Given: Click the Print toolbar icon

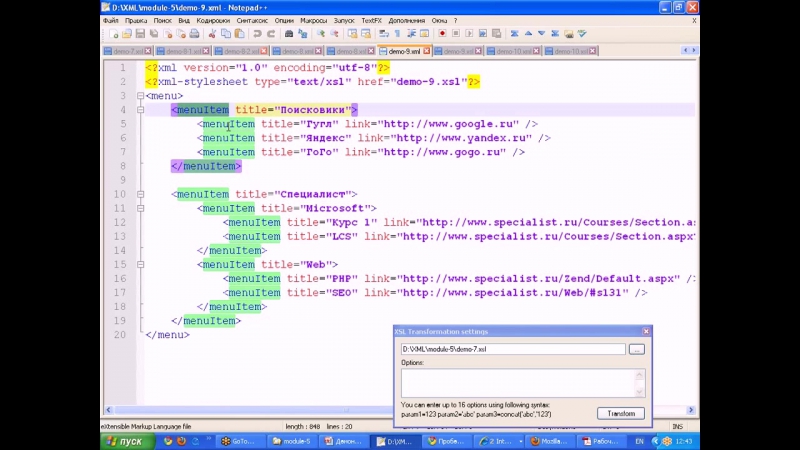Looking at the screenshot, I should point(194,33).
